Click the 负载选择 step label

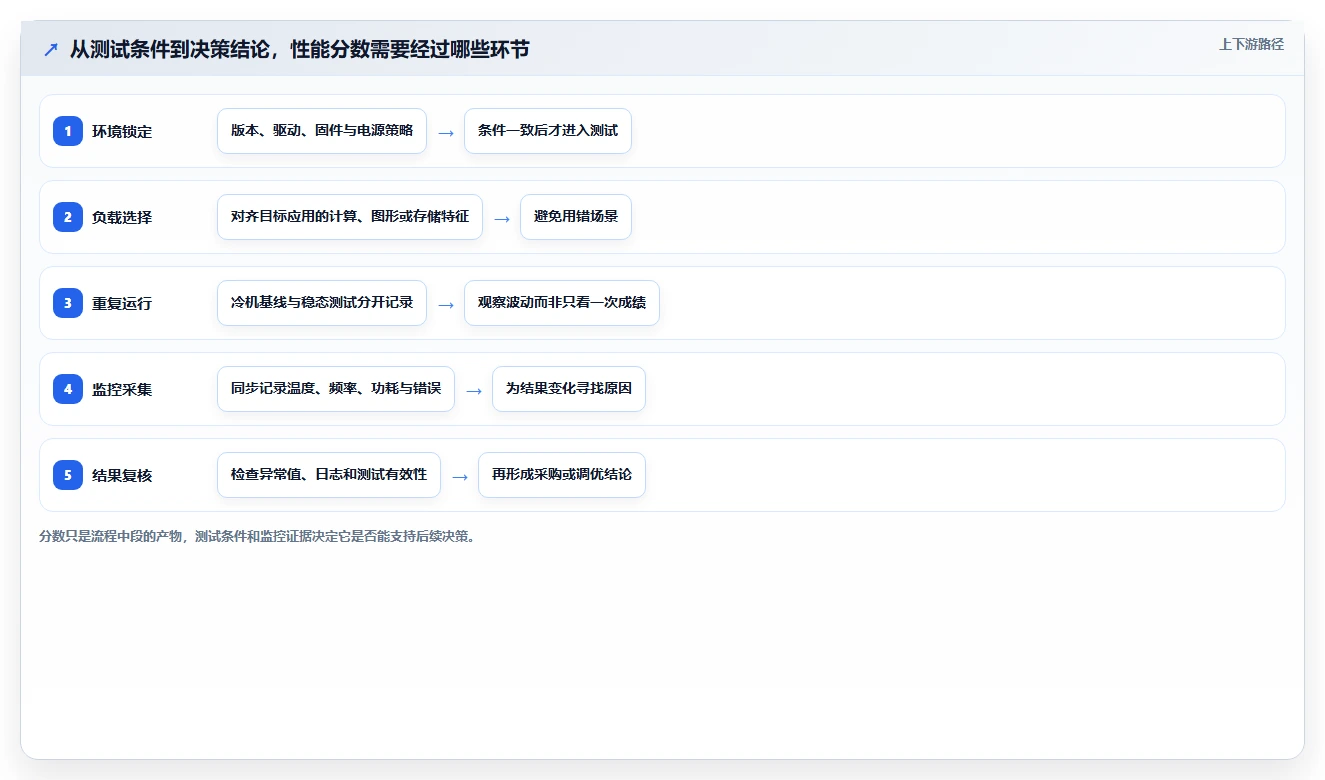122,218
